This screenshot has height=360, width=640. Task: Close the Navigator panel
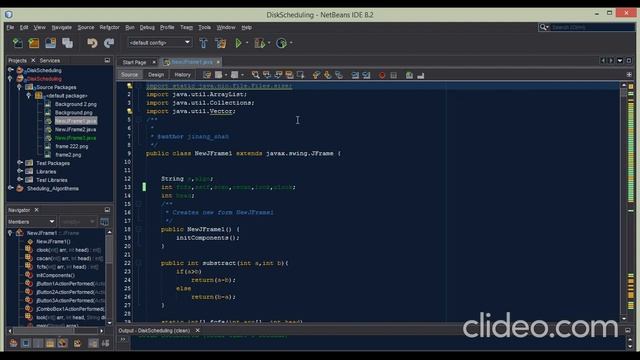pos(36,210)
